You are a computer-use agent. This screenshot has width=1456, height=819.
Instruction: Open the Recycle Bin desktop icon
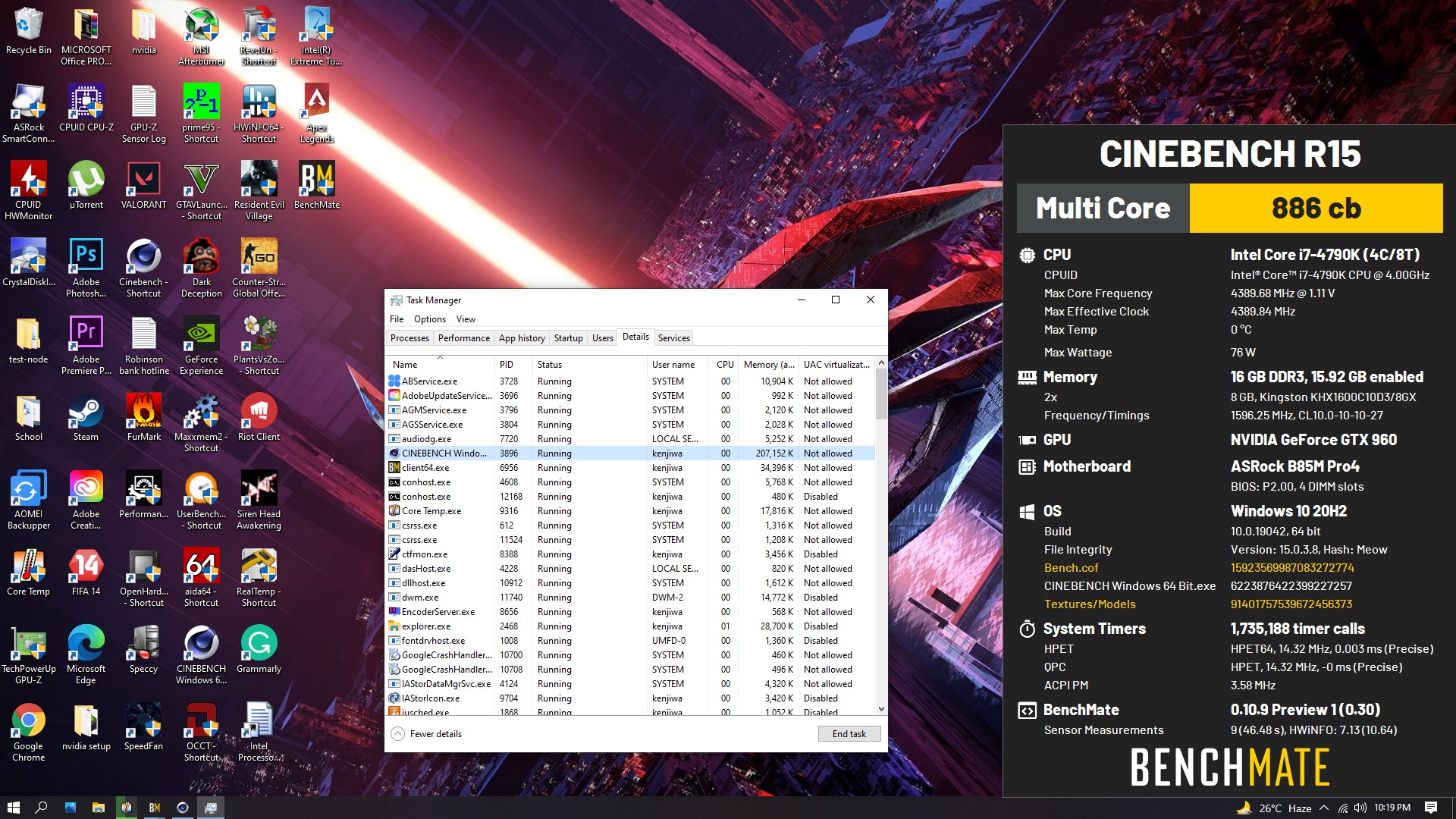coord(28,32)
